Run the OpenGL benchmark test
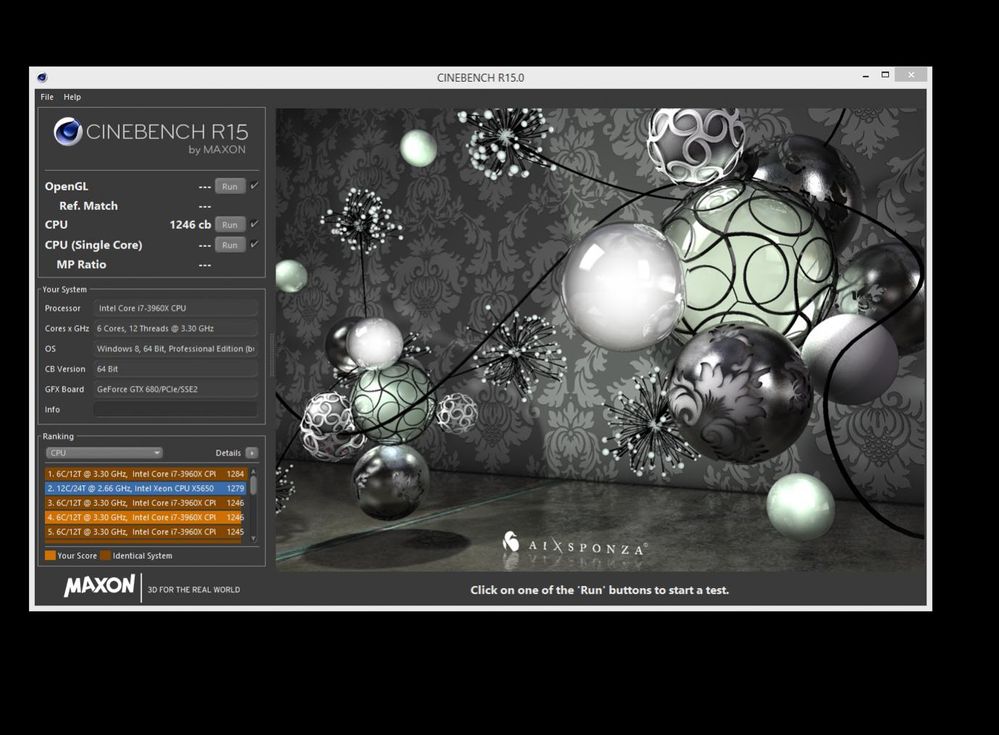This screenshot has width=999, height=735. click(x=229, y=187)
